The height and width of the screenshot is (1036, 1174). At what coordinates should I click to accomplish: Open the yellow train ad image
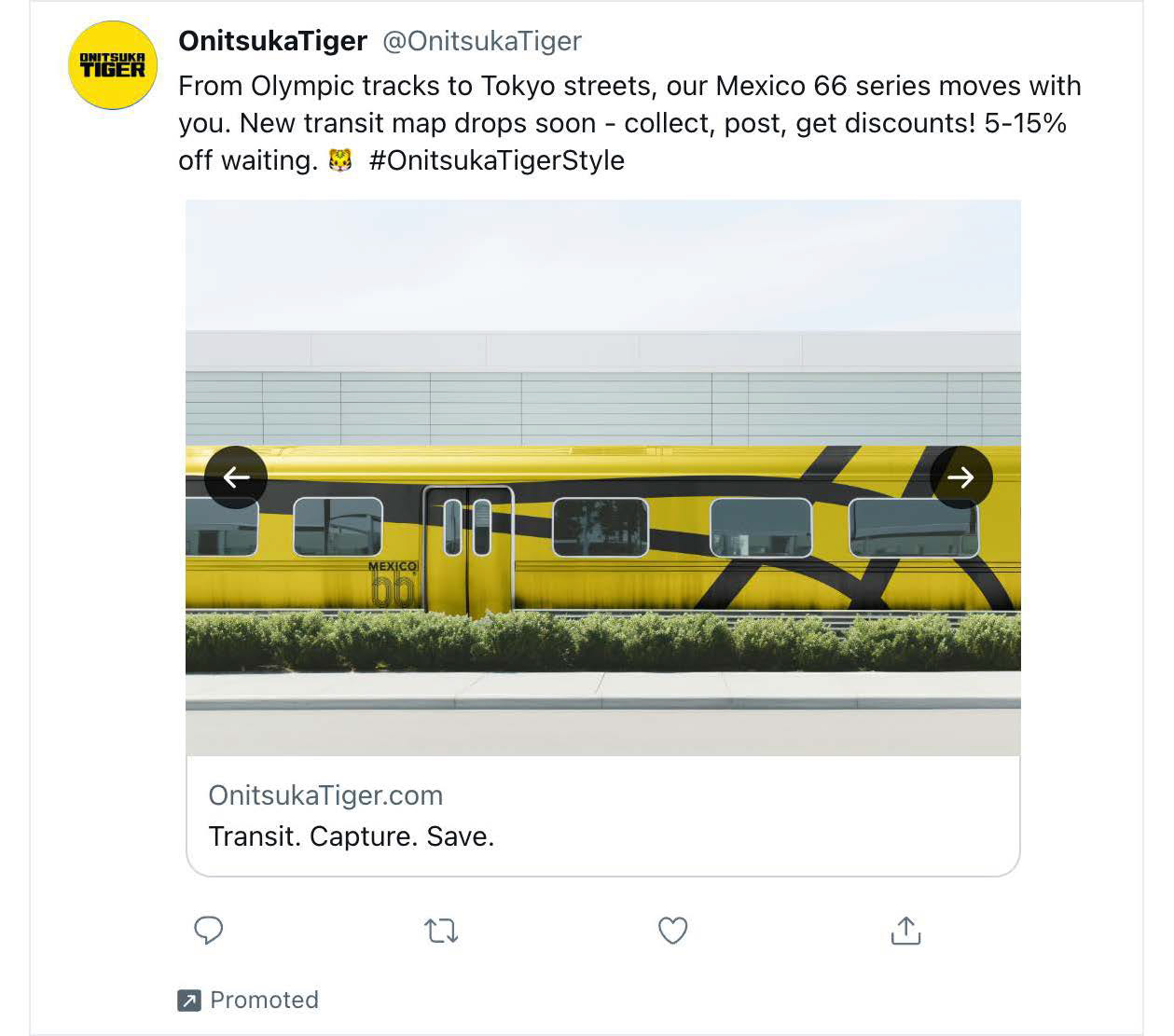[x=603, y=477]
